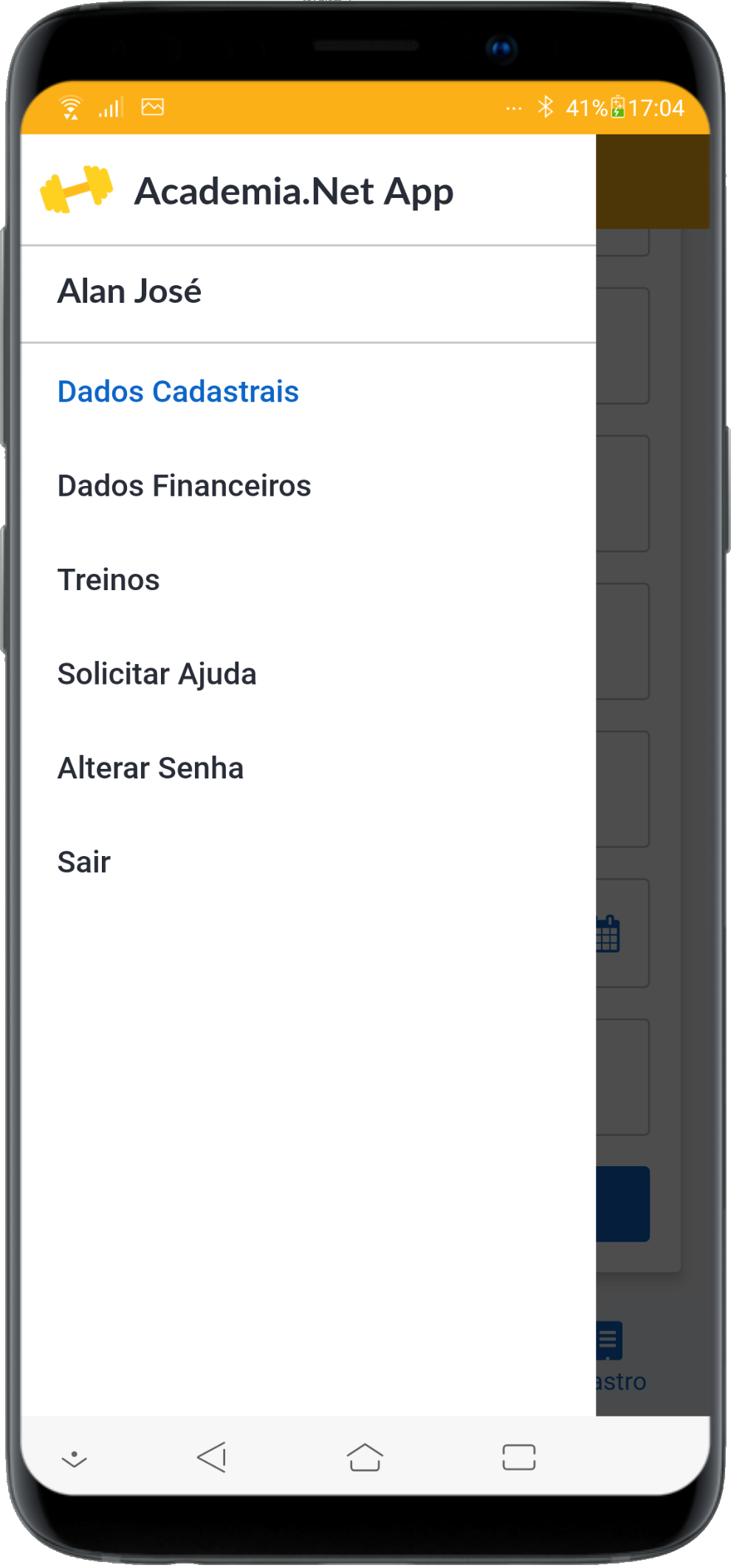Tap the Android back navigation icon
This screenshot has height=1568, width=731.
click(x=213, y=1458)
